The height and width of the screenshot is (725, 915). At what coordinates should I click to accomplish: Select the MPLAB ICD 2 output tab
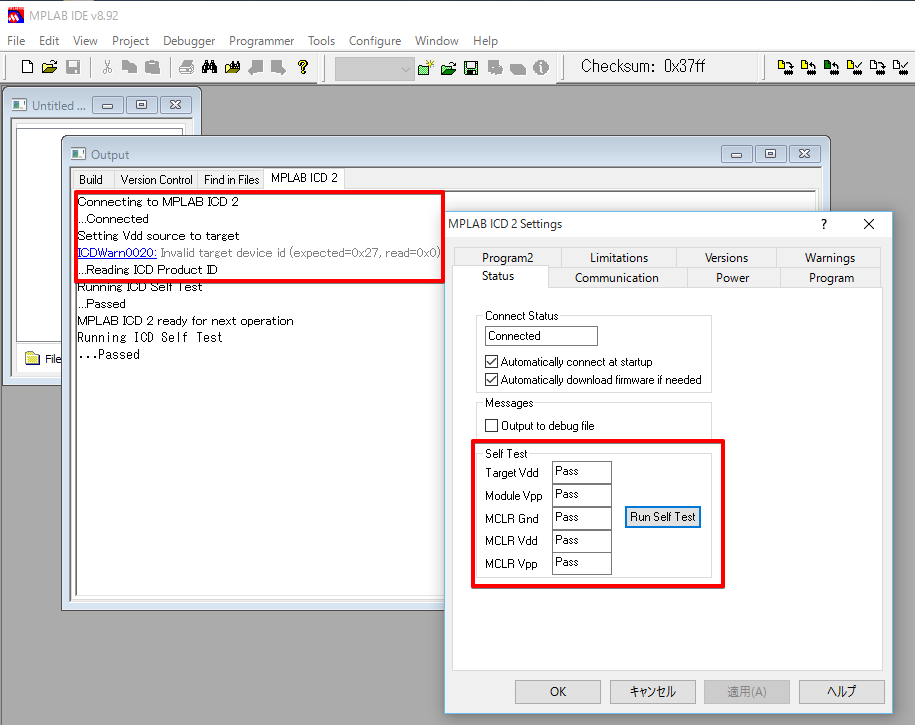(x=304, y=178)
